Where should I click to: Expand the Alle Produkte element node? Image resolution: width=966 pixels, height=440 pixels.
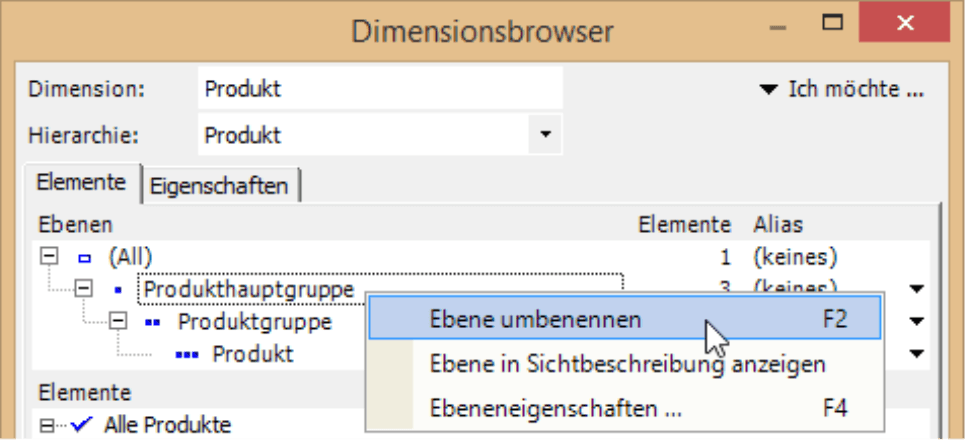pyautogui.click(x=47, y=426)
